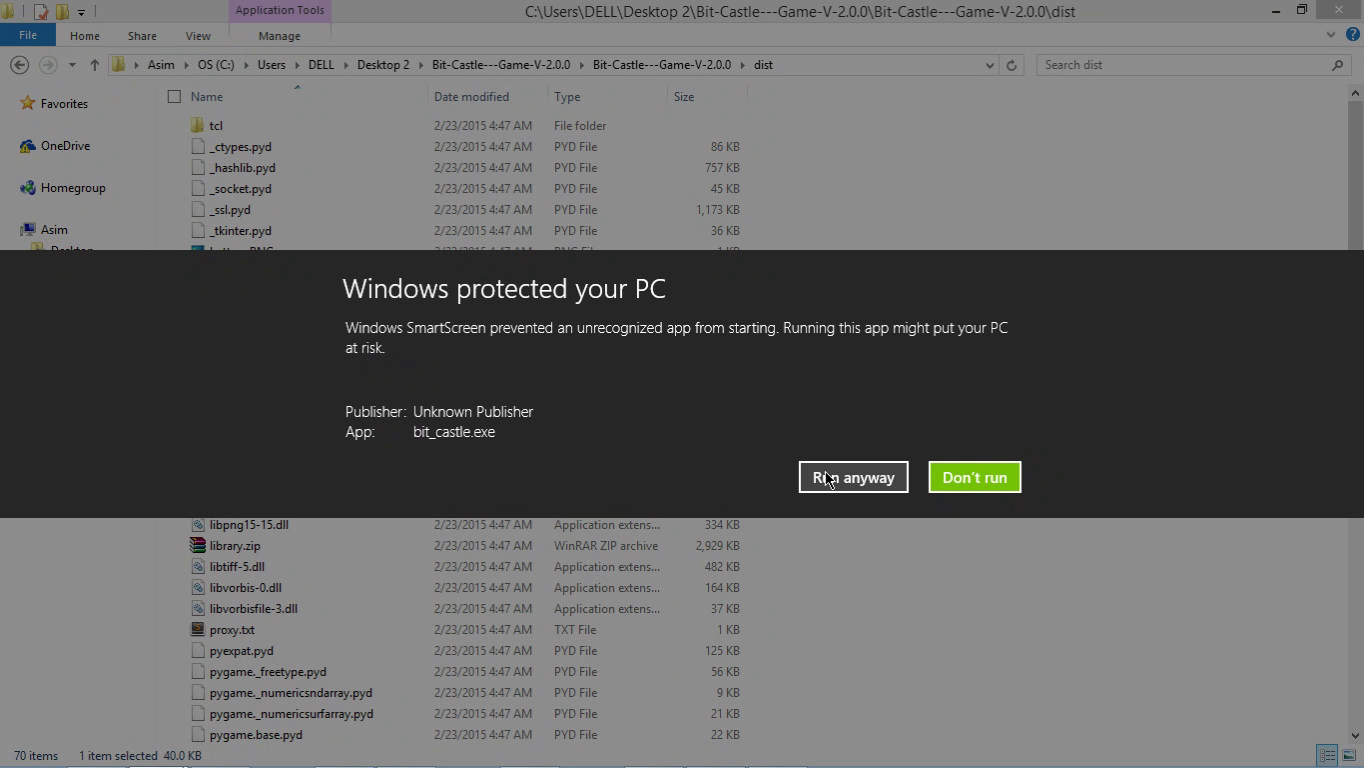Sort by Date modified column header

[471, 97]
